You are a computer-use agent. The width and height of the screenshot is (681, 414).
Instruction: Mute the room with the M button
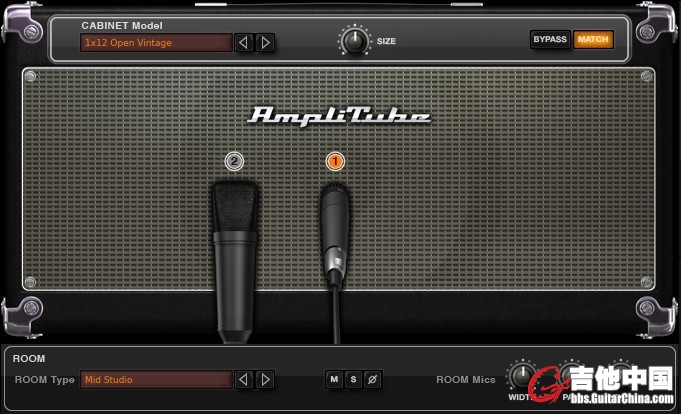pyautogui.click(x=334, y=379)
